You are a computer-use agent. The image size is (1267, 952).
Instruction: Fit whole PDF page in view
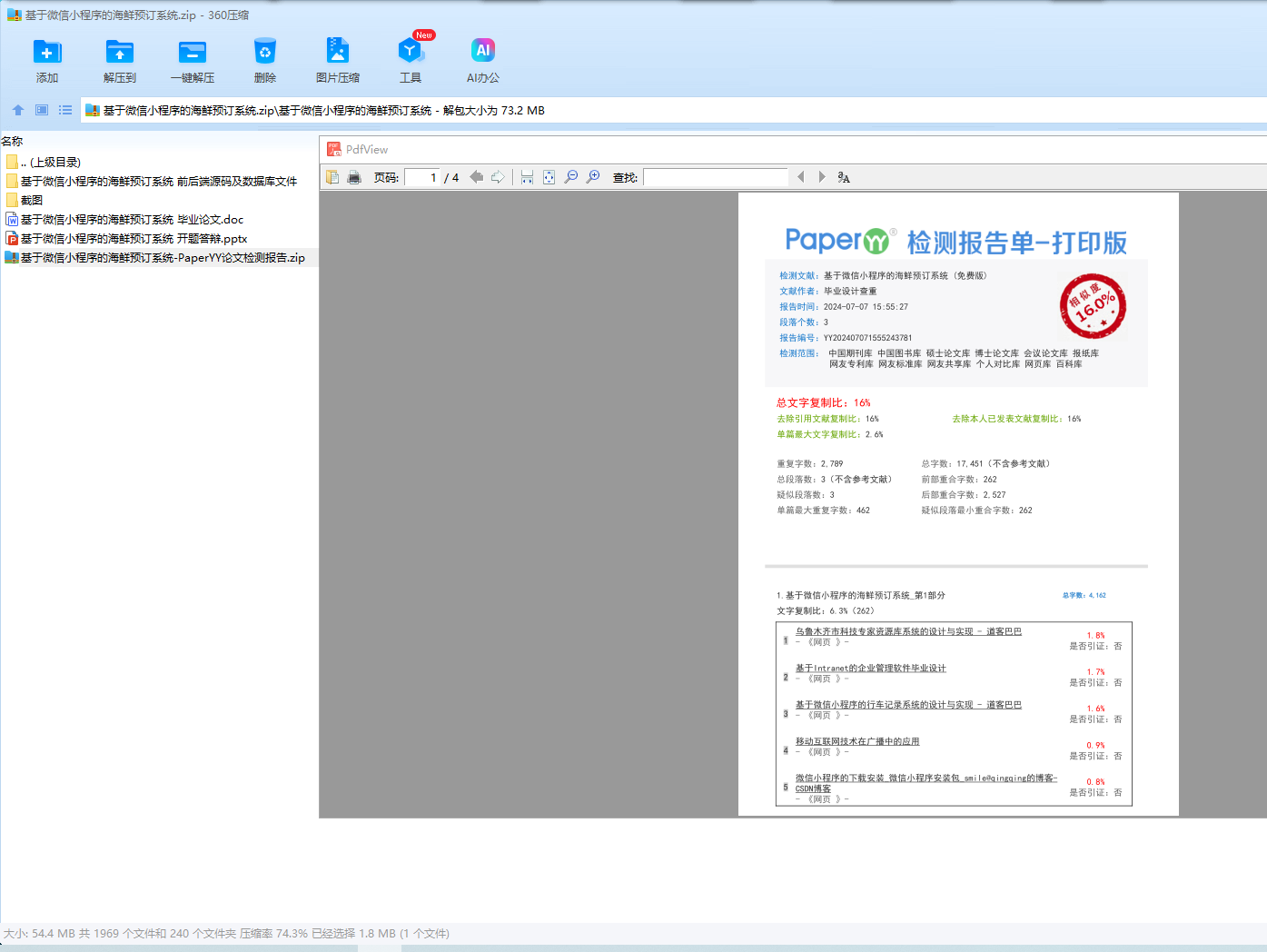549,177
